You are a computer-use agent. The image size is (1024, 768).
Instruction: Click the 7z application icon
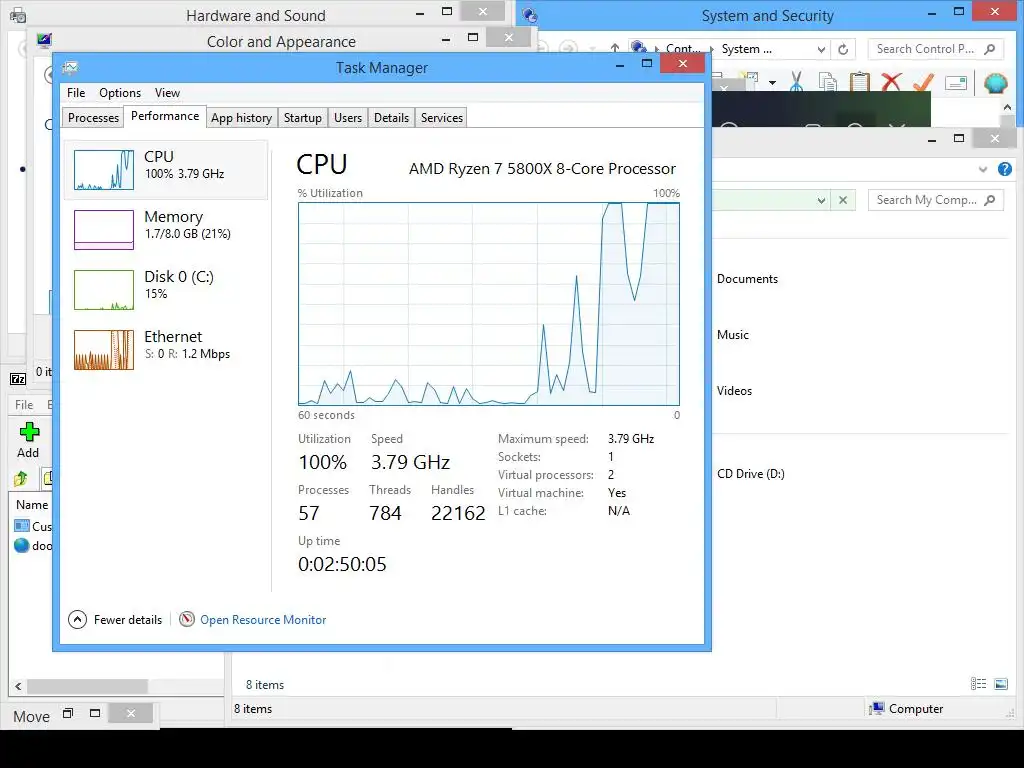point(18,379)
